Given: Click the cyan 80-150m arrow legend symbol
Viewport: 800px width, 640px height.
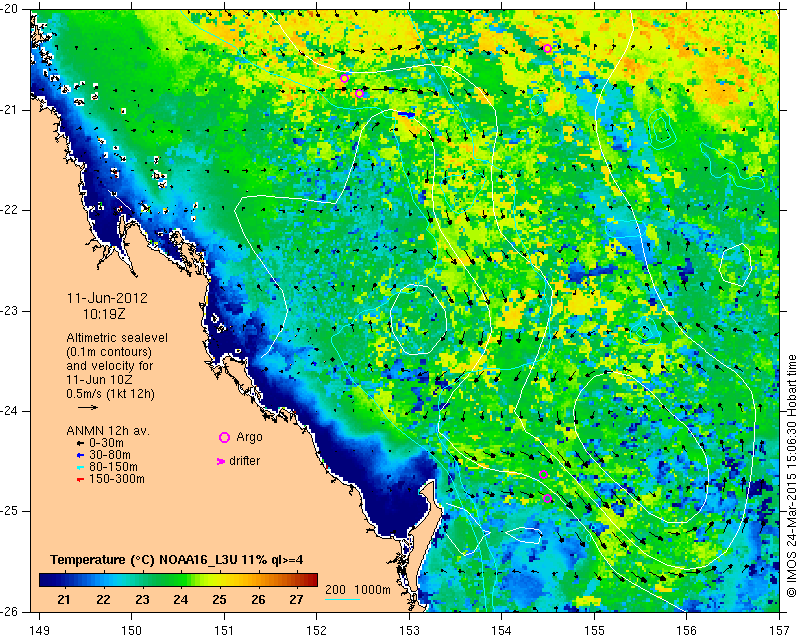Looking at the screenshot, I should (x=80, y=467).
